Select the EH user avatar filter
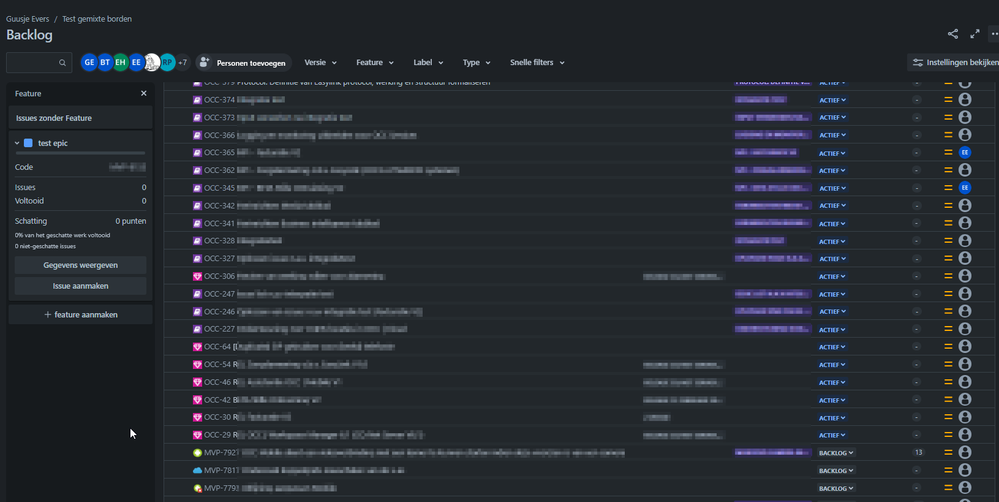The width and height of the screenshot is (999, 502). coord(120,62)
